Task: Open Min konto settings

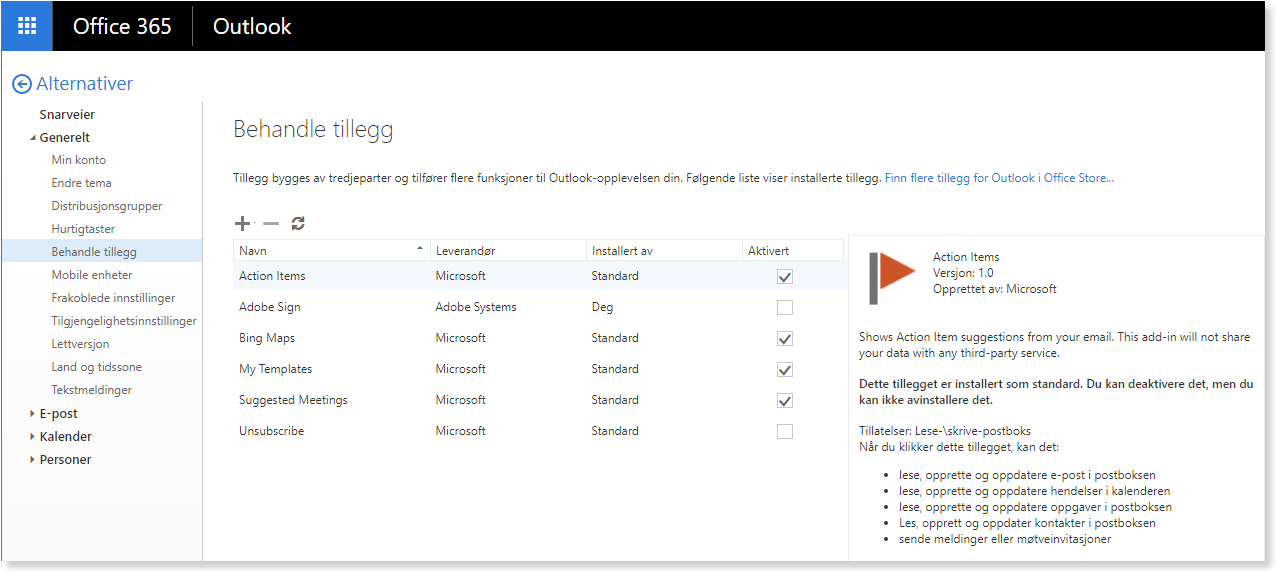Action: [79, 160]
